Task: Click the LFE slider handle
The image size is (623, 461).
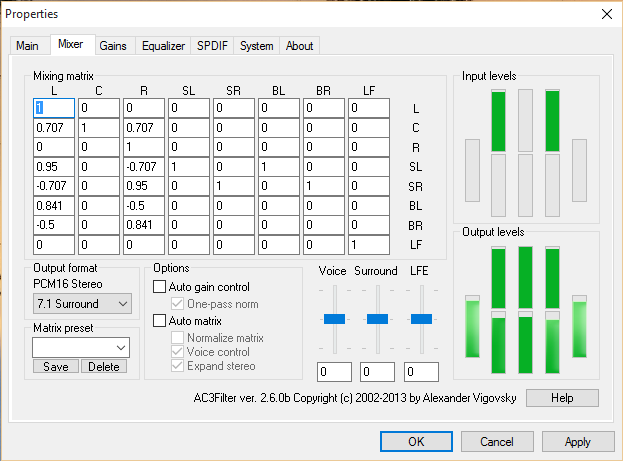Action: click(422, 318)
